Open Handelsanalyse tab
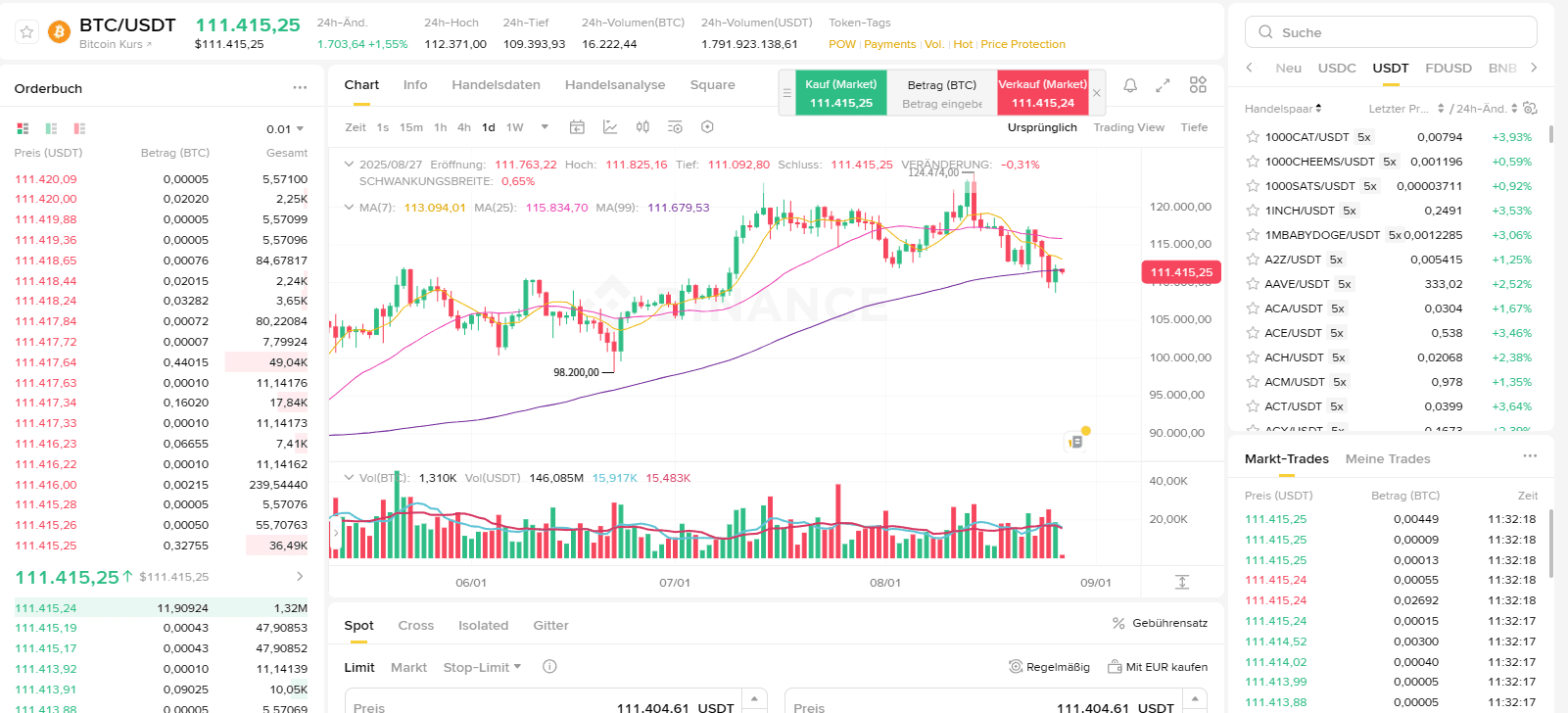Screen dimensions: 1568x713 (615, 85)
